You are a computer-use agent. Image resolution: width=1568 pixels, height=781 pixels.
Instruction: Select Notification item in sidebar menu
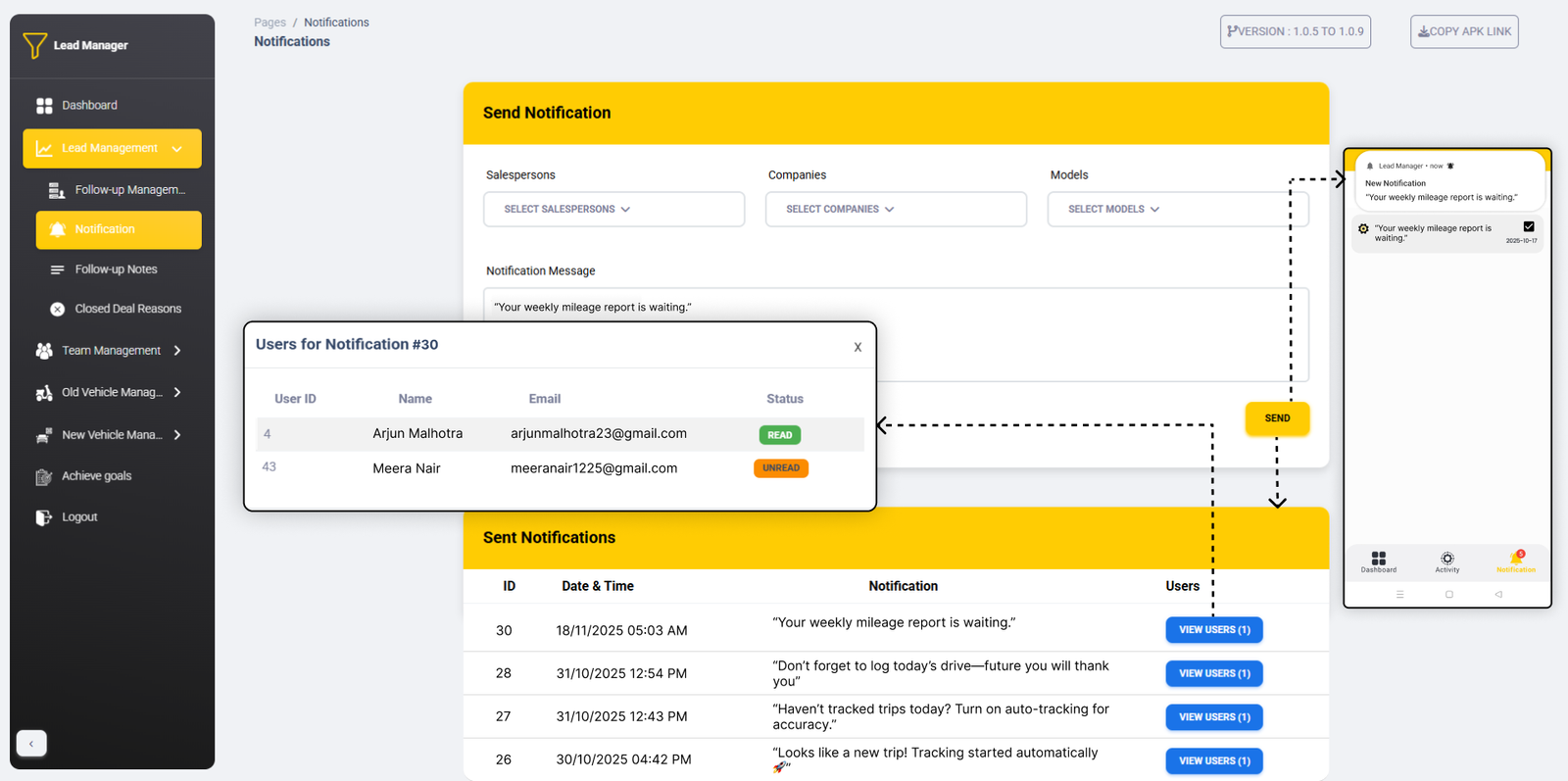[119, 229]
